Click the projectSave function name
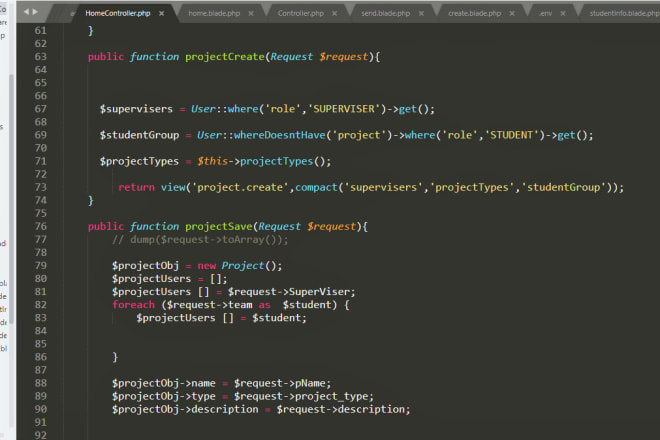The width and height of the screenshot is (660, 440). (x=219, y=226)
